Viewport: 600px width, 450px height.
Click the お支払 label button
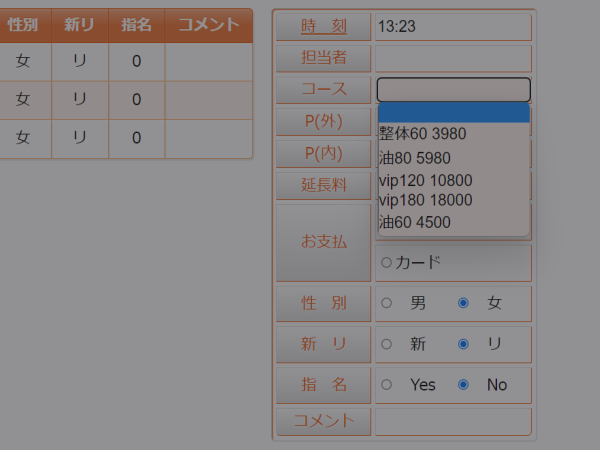pos(323,241)
